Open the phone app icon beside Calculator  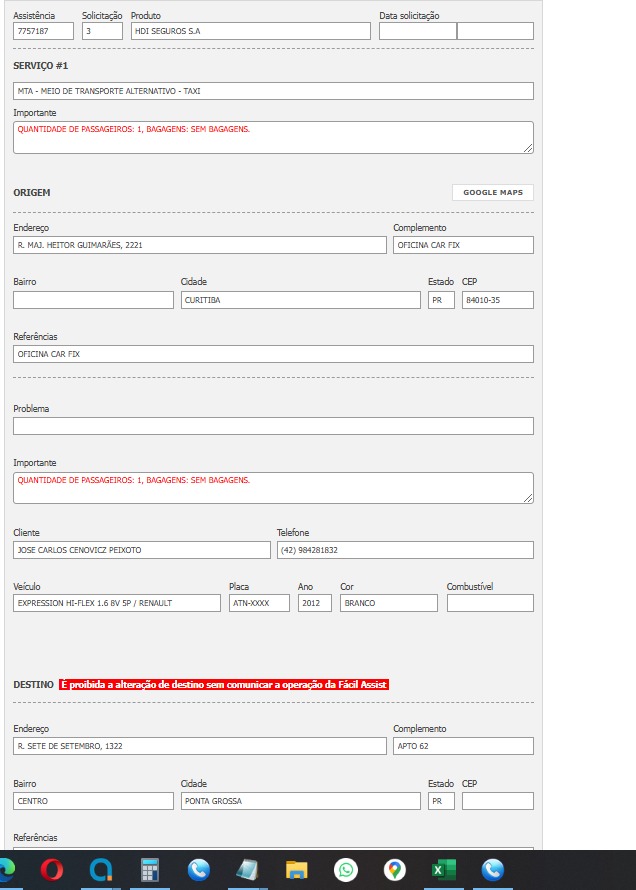click(x=199, y=870)
